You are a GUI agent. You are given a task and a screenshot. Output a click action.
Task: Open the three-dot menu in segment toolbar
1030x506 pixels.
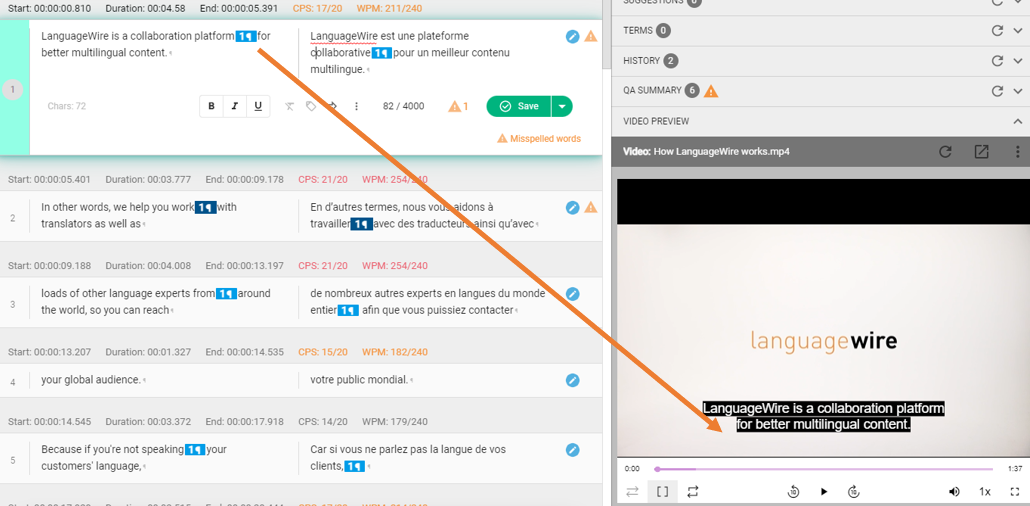point(356,106)
